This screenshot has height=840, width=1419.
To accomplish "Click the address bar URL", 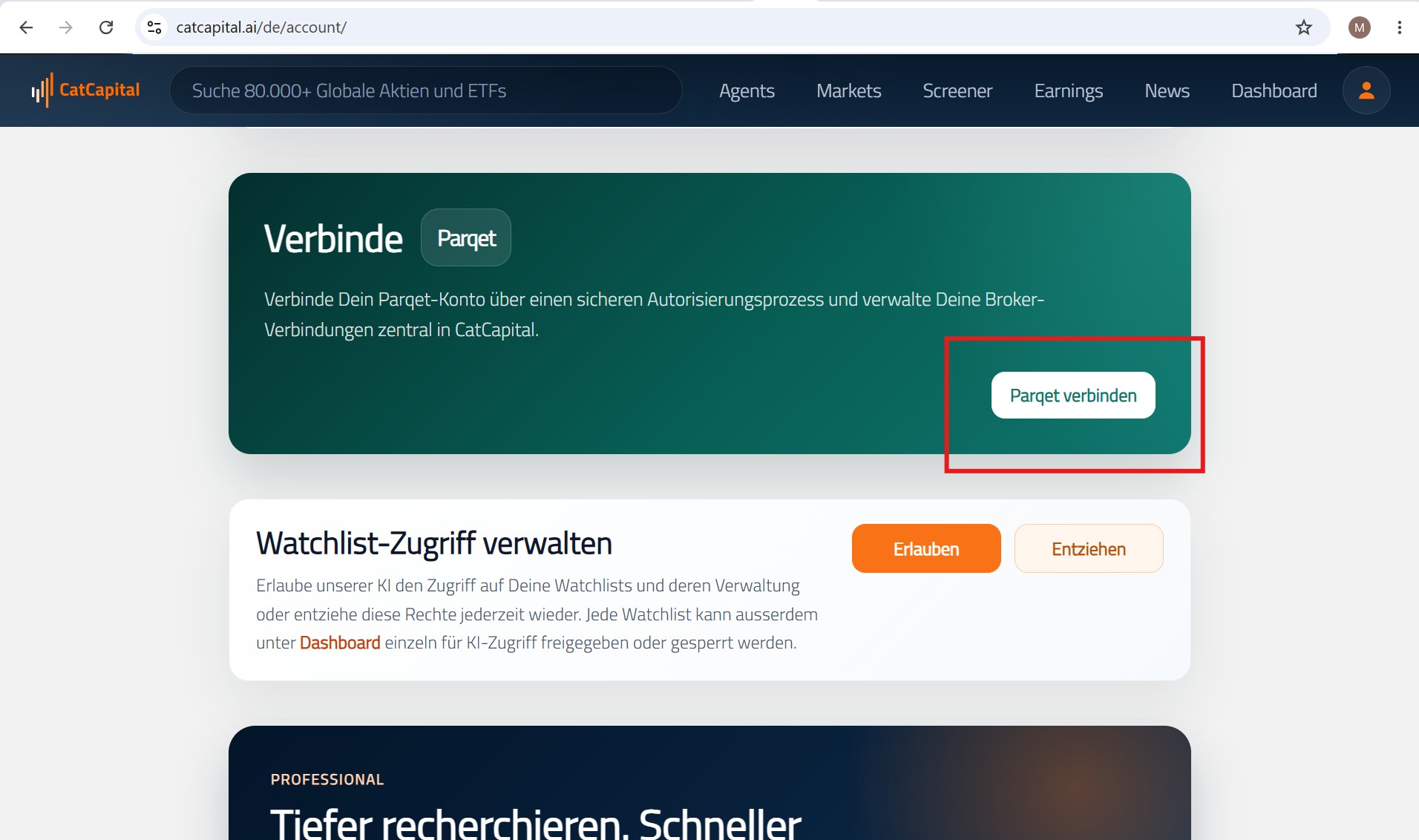I will [x=261, y=27].
